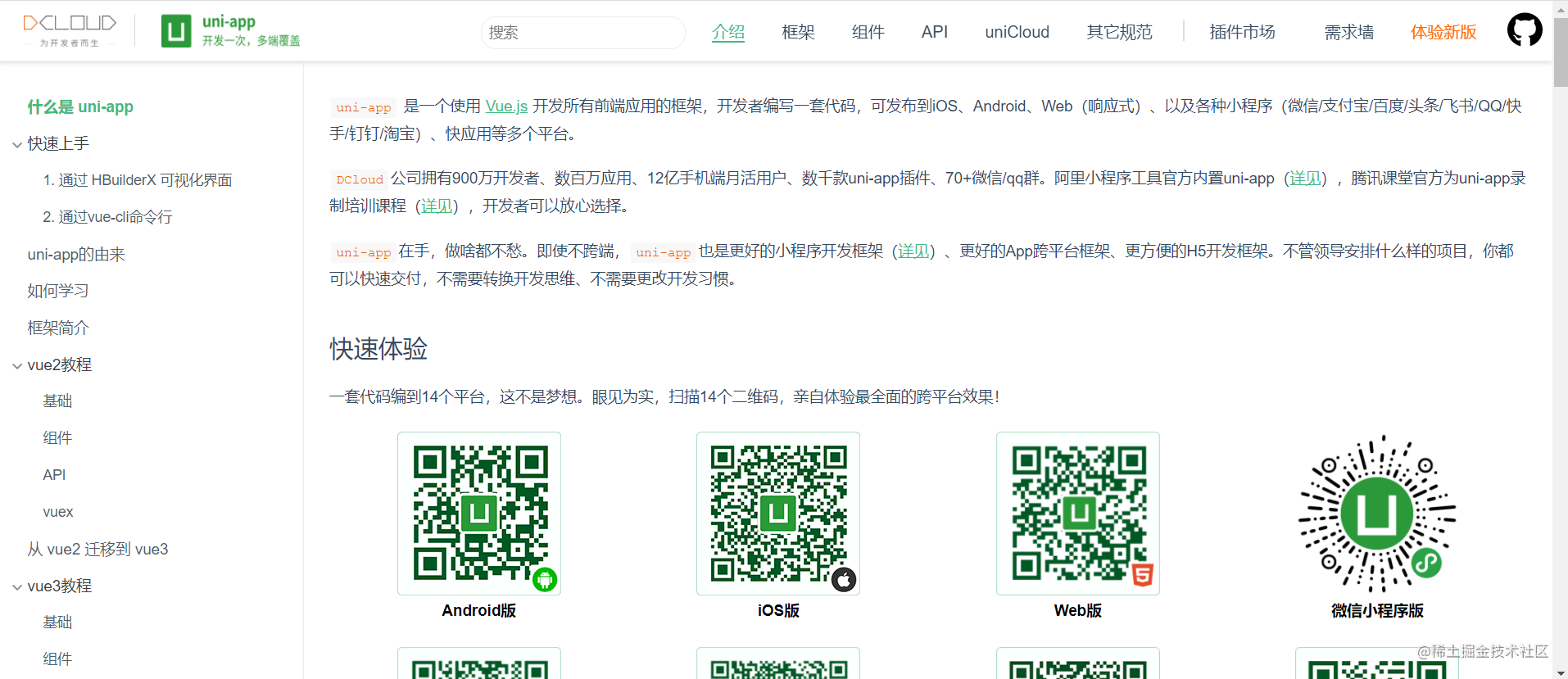Screen dimensions: 1568x679
Task: Open 组件 under vue3教程
Action: [57, 659]
